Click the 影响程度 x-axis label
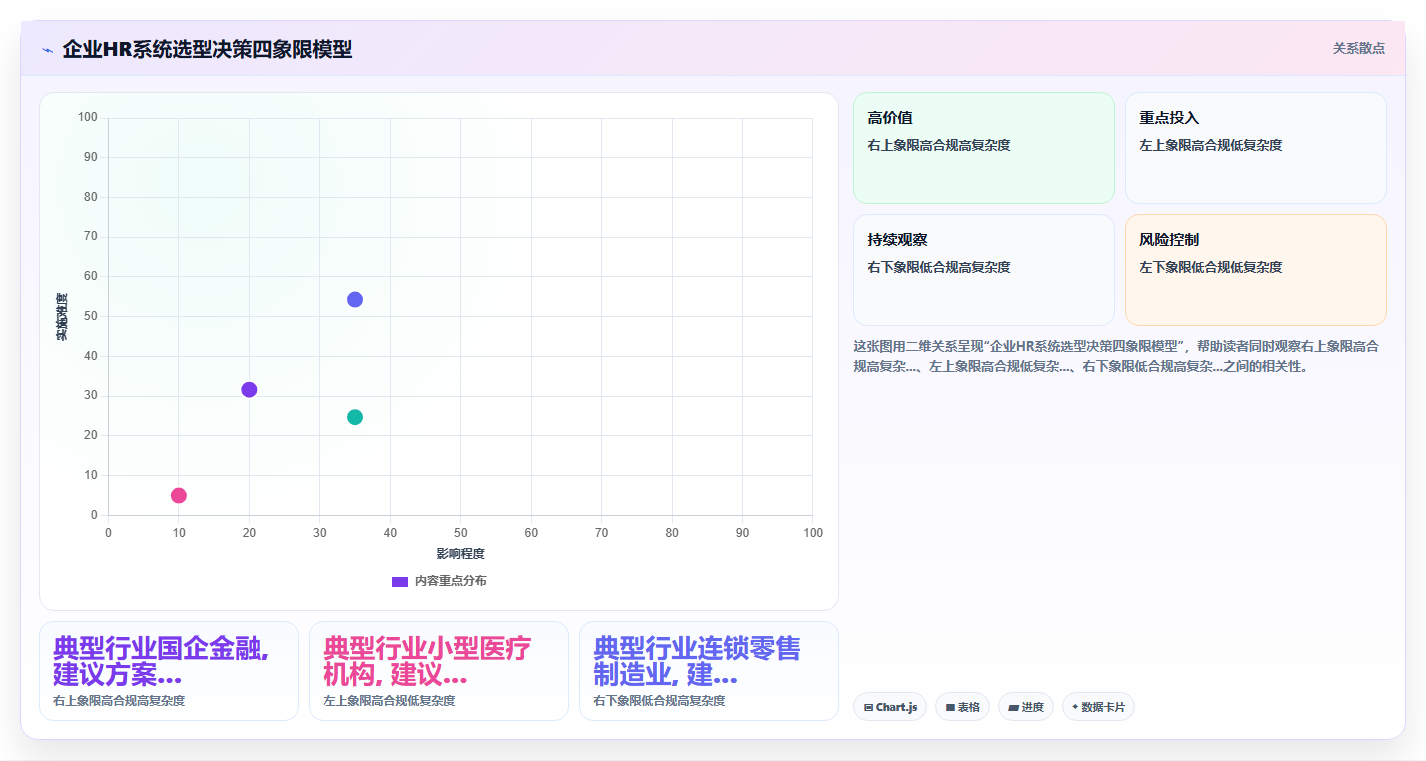This screenshot has width=1426, height=761. pos(460,554)
